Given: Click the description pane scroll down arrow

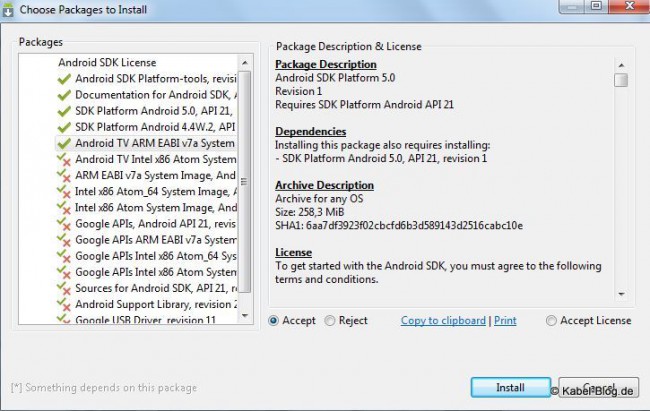Looking at the screenshot, I should pos(621,294).
